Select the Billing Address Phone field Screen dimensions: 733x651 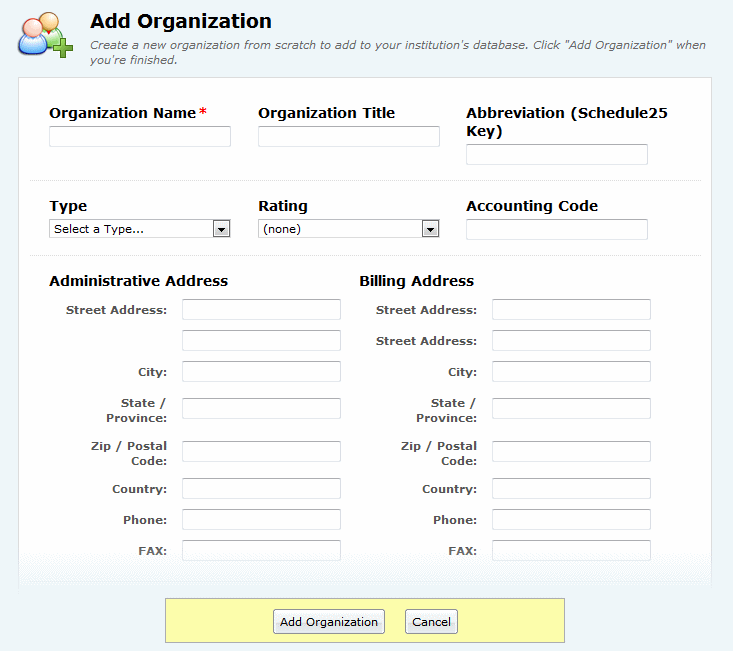571,520
